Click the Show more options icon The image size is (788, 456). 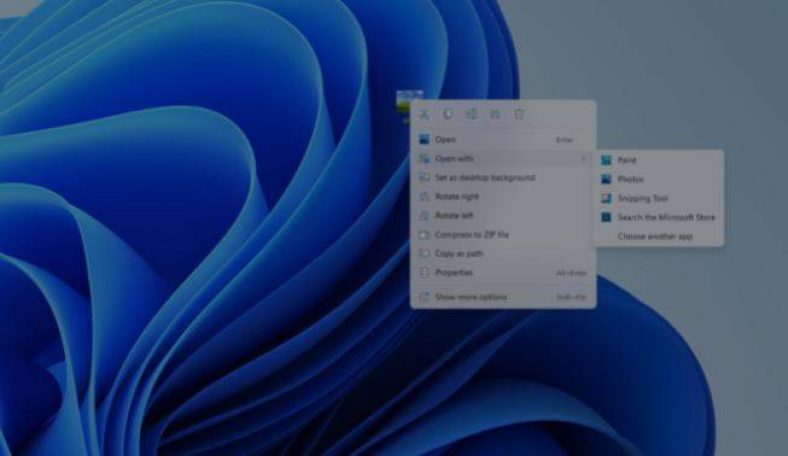point(425,297)
